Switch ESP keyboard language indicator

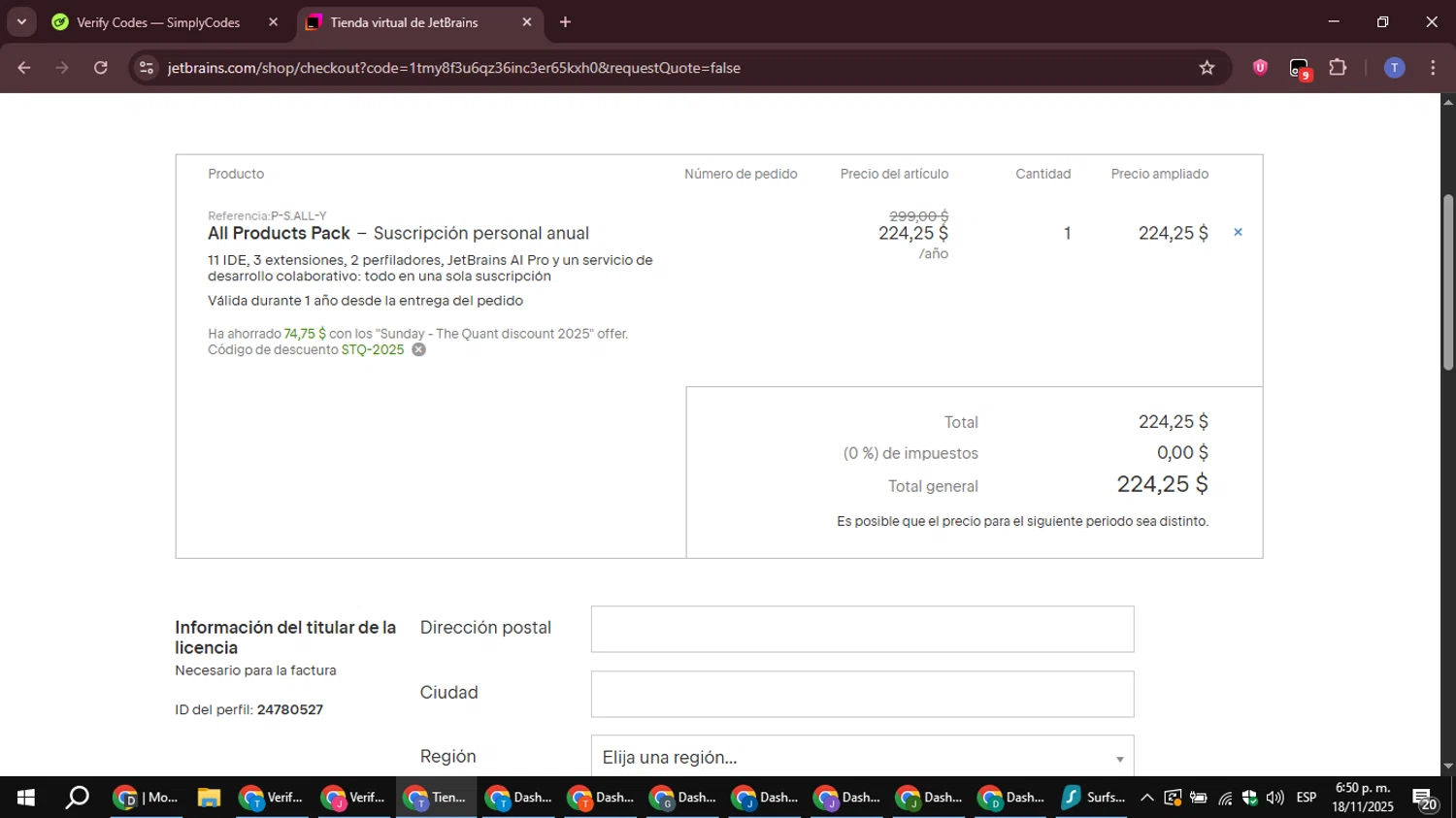coord(1307,798)
